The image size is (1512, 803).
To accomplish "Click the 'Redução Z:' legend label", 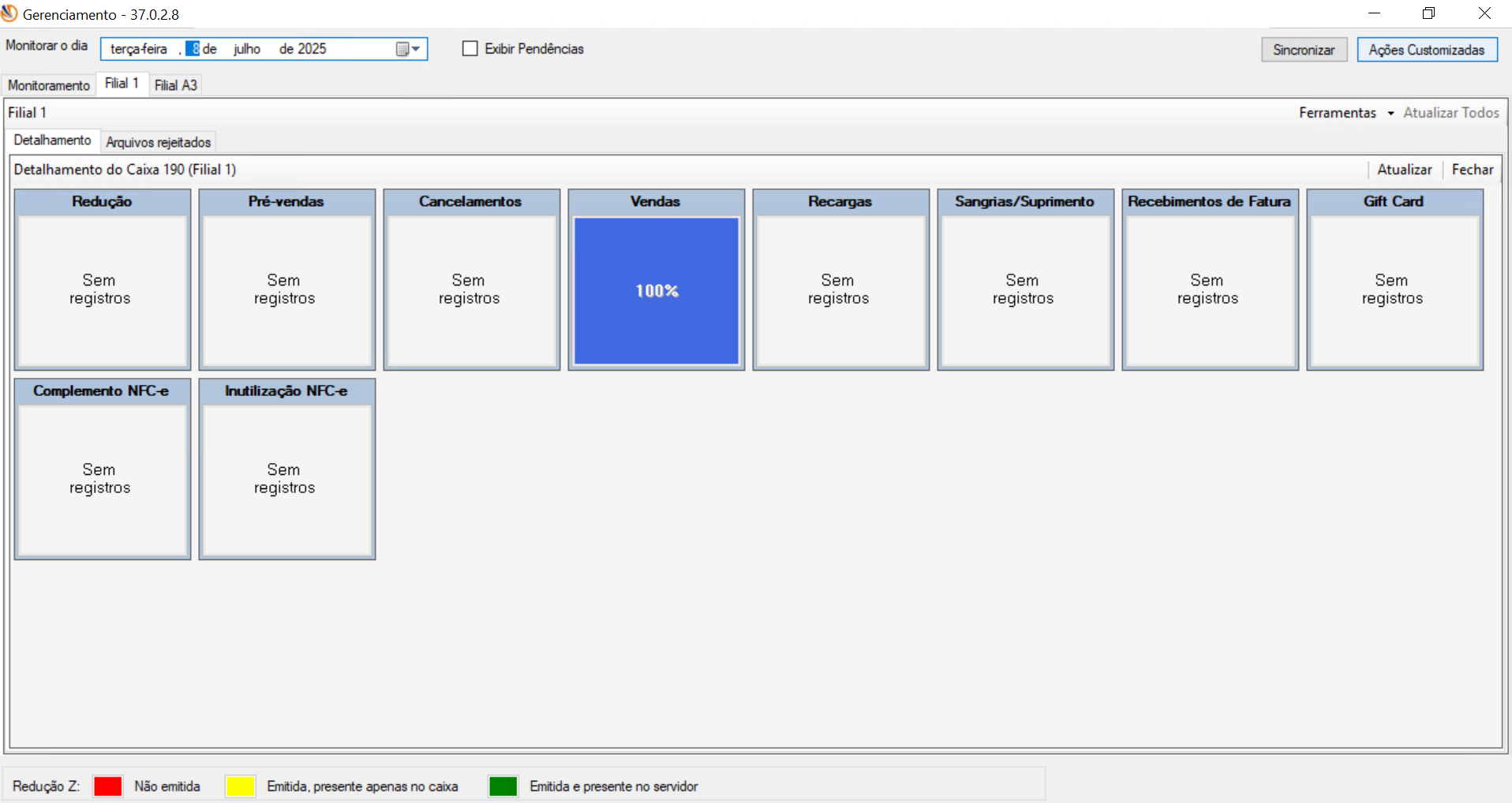I will (x=46, y=786).
